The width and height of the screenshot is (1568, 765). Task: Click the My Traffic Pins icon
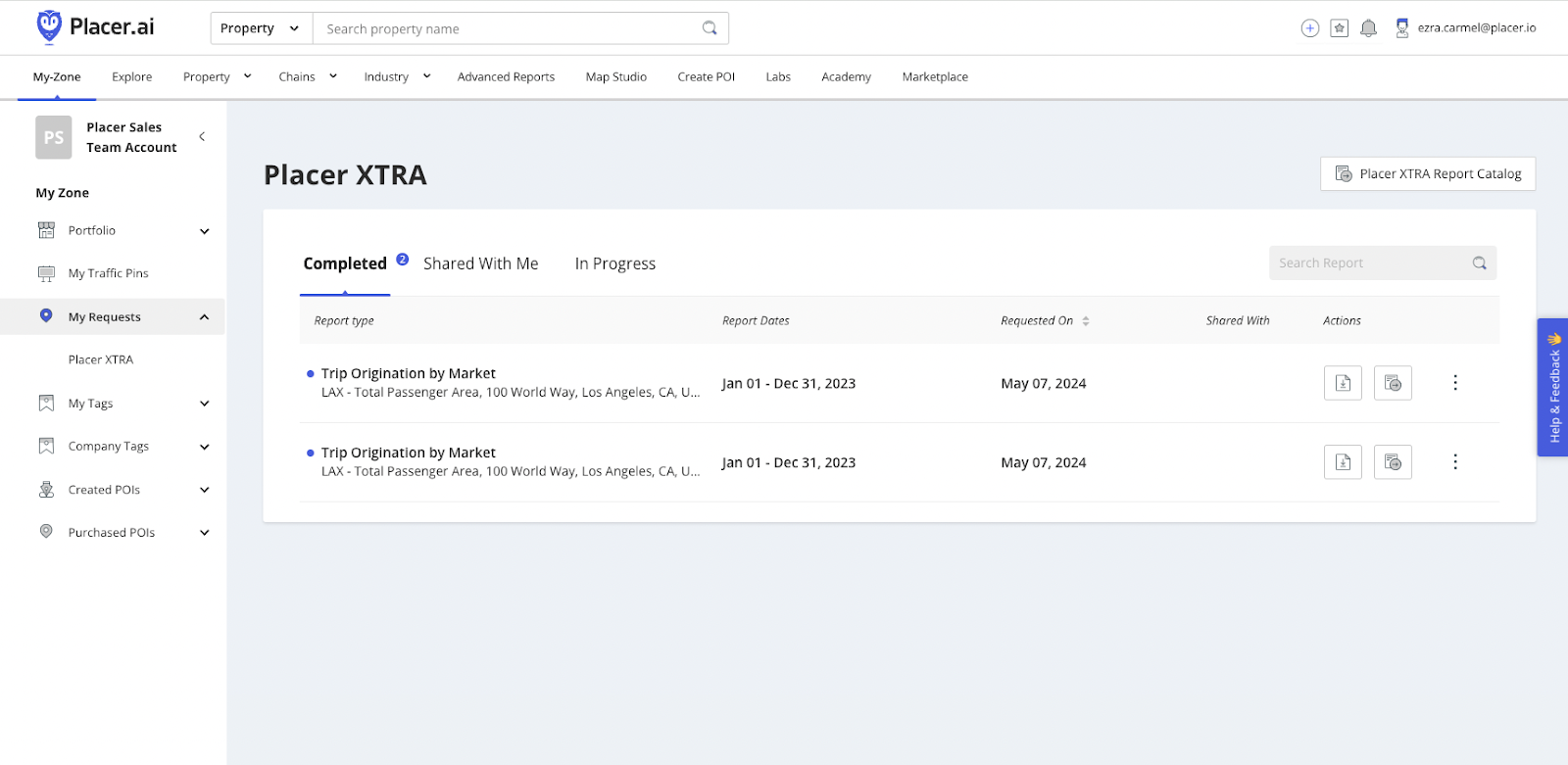click(x=46, y=273)
